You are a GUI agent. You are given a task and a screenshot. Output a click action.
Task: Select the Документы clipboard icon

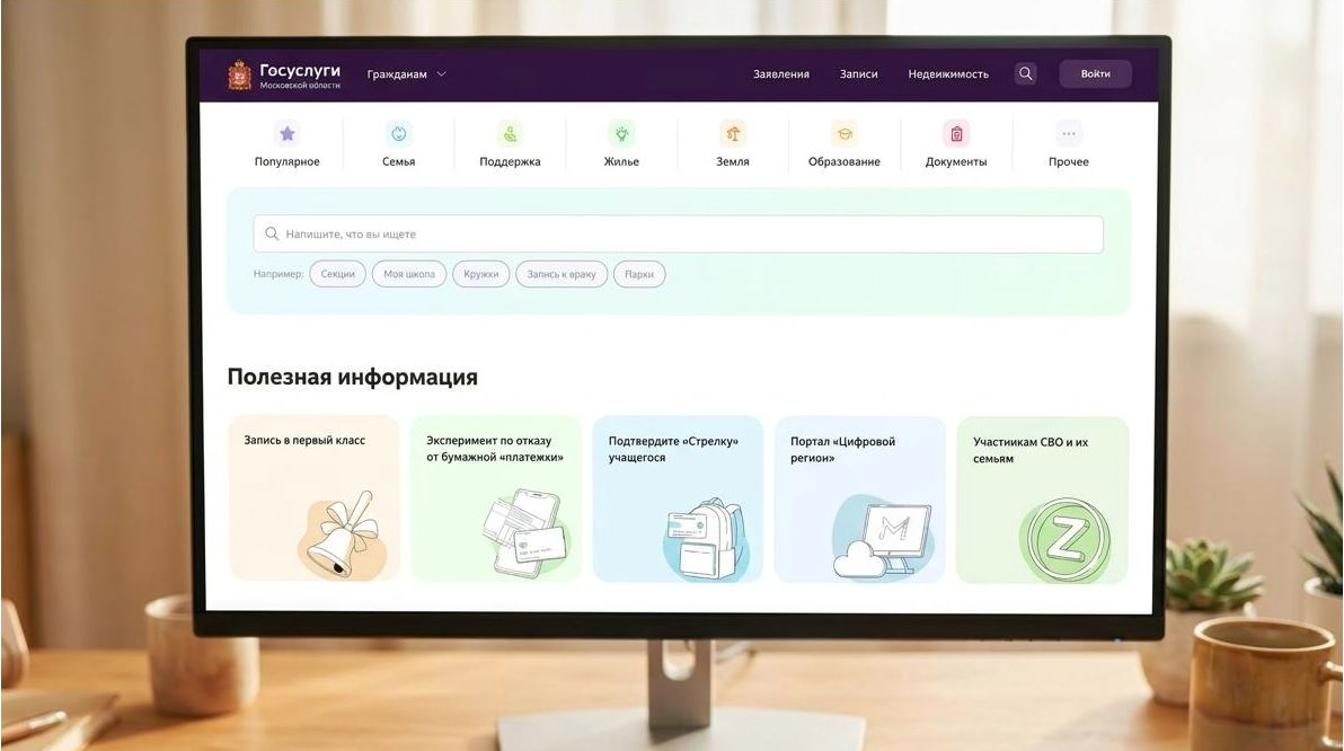pos(956,134)
